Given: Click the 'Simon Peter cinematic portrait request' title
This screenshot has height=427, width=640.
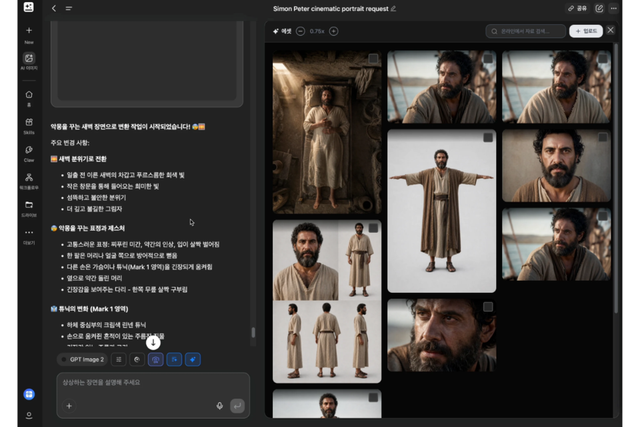Looking at the screenshot, I should pyautogui.click(x=331, y=9).
